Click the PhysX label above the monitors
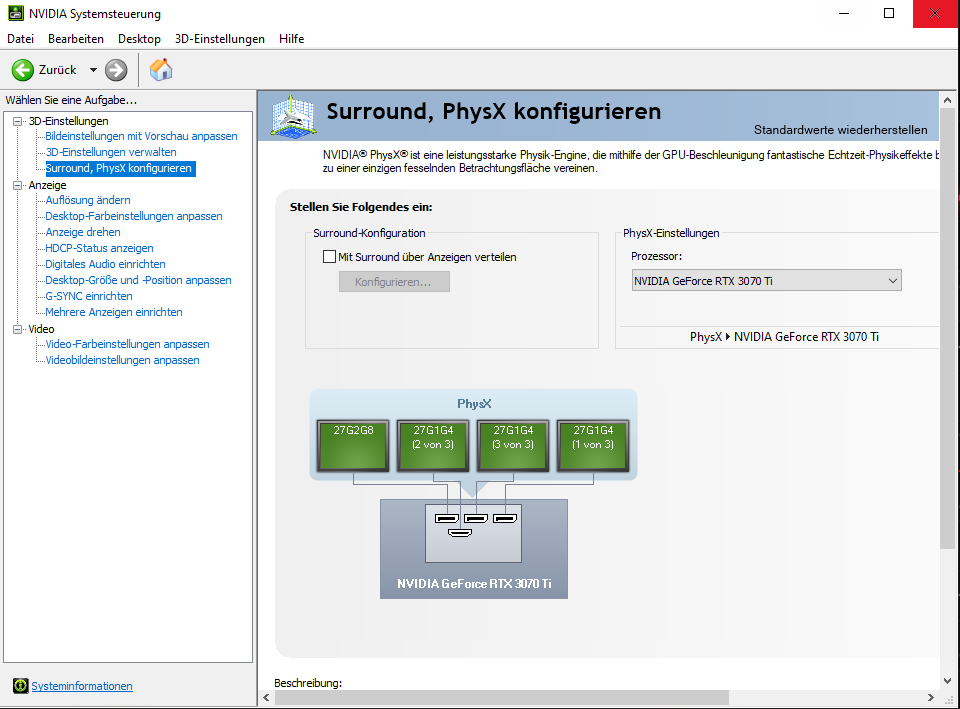The width and height of the screenshot is (960, 709). coord(474,403)
